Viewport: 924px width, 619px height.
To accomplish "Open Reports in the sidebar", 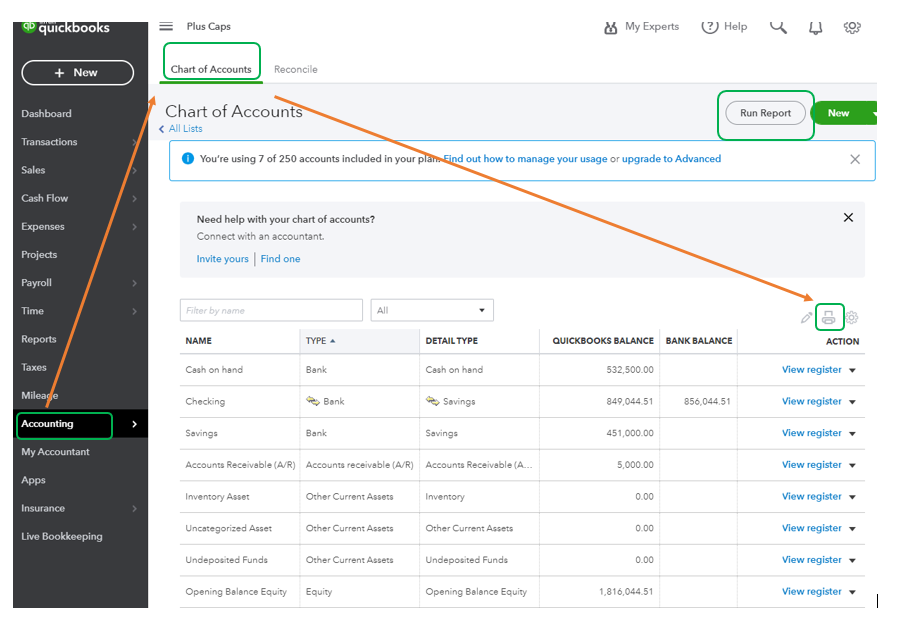I will click(x=39, y=339).
